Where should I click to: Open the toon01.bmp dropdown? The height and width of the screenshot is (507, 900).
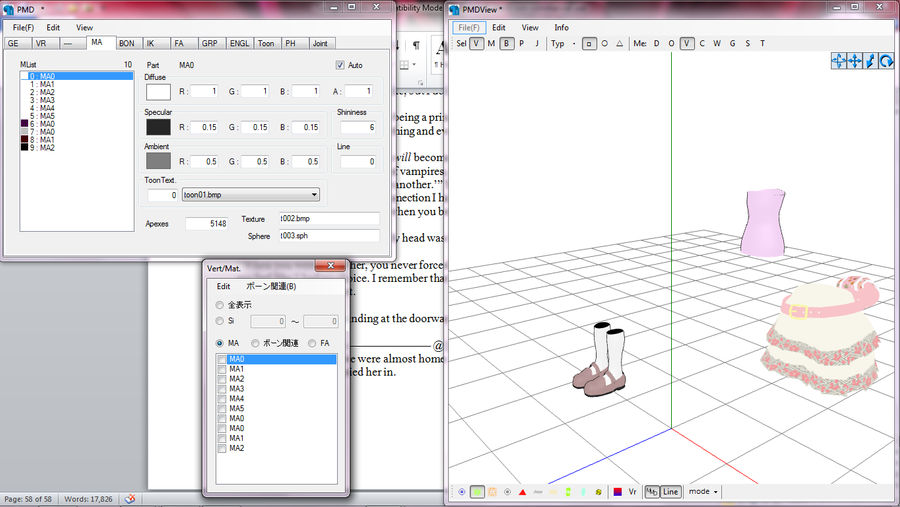[x=314, y=195]
